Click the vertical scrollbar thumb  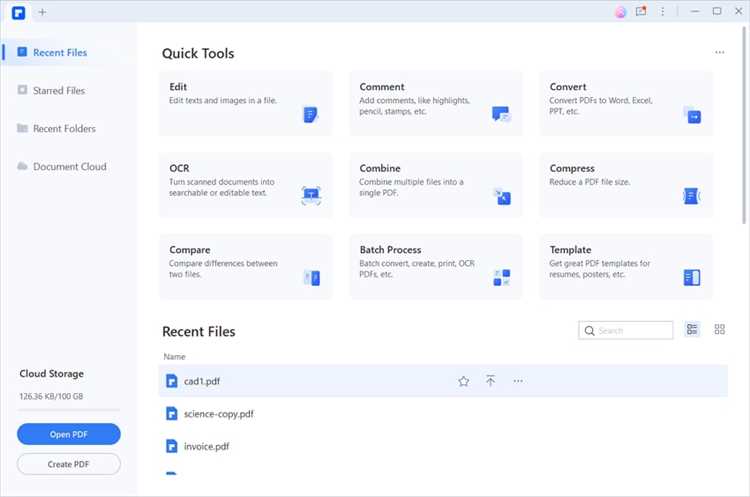[744, 124]
